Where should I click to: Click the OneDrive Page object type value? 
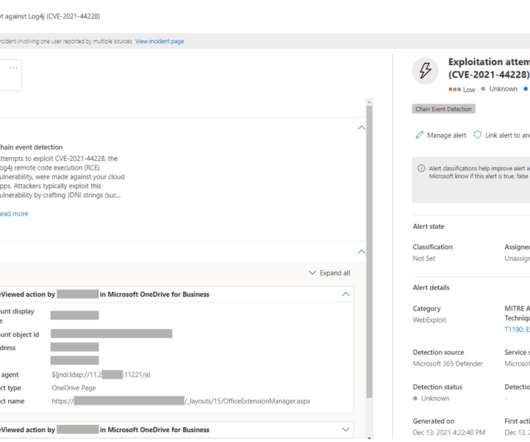74,388
